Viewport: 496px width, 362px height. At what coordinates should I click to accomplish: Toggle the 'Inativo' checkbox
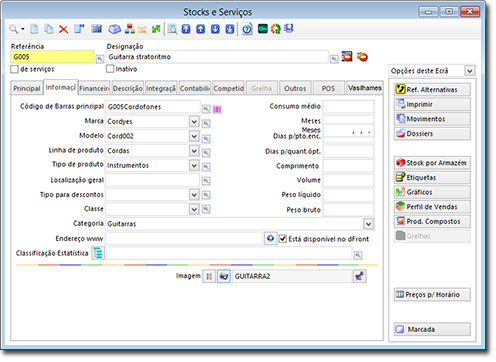coord(110,69)
